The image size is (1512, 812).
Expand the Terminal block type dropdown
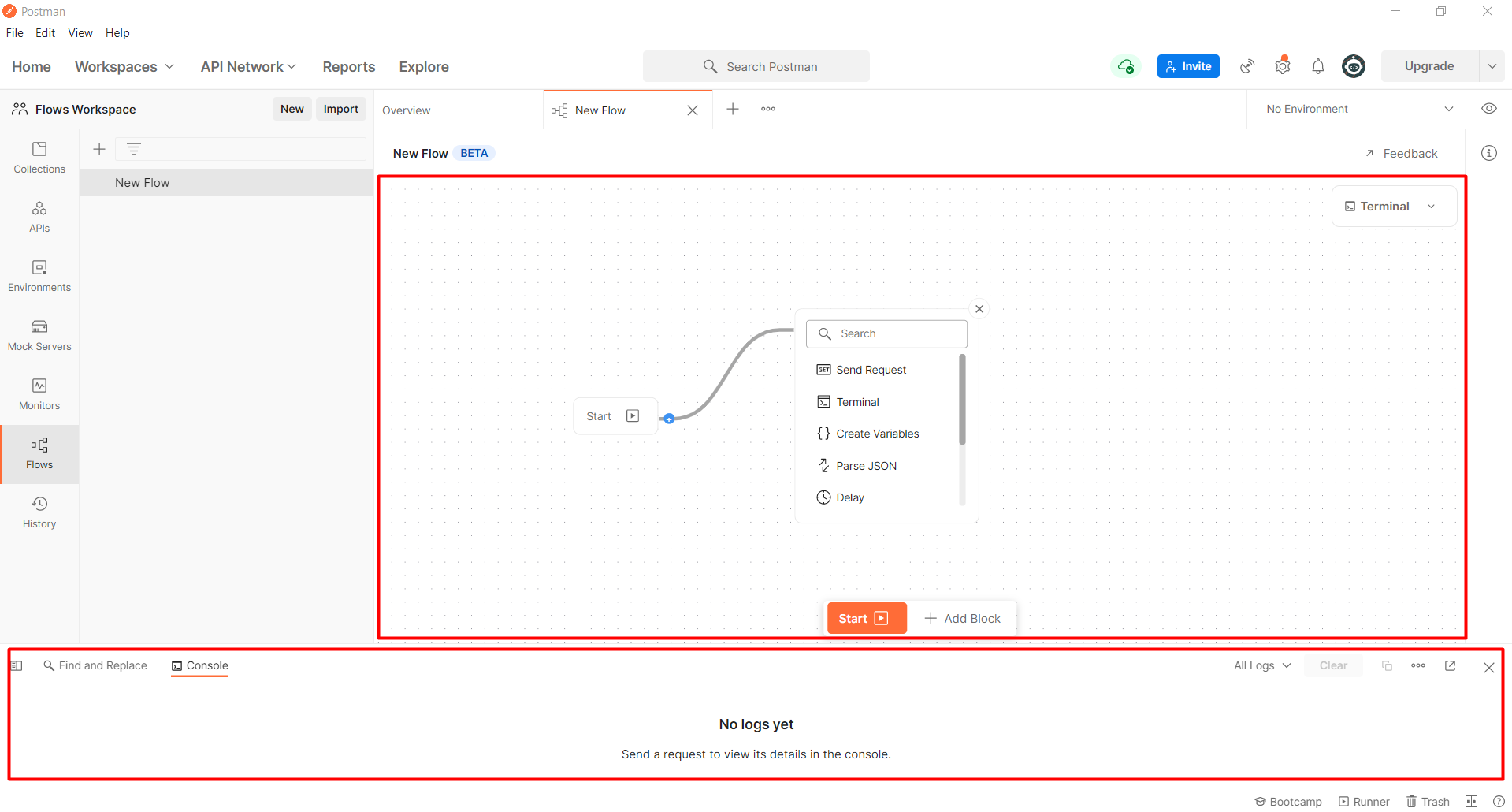coord(1432,206)
